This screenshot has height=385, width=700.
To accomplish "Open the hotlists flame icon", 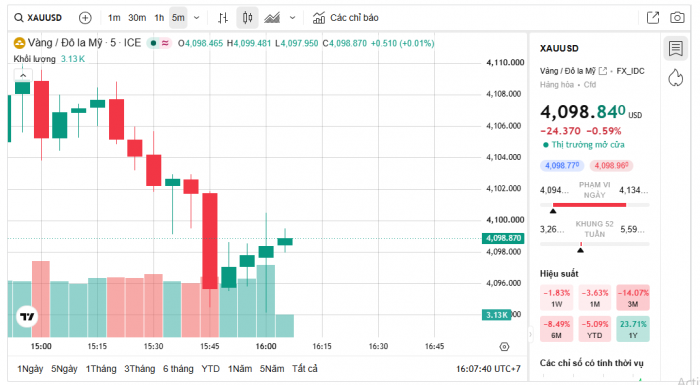I will click(675, 78).
